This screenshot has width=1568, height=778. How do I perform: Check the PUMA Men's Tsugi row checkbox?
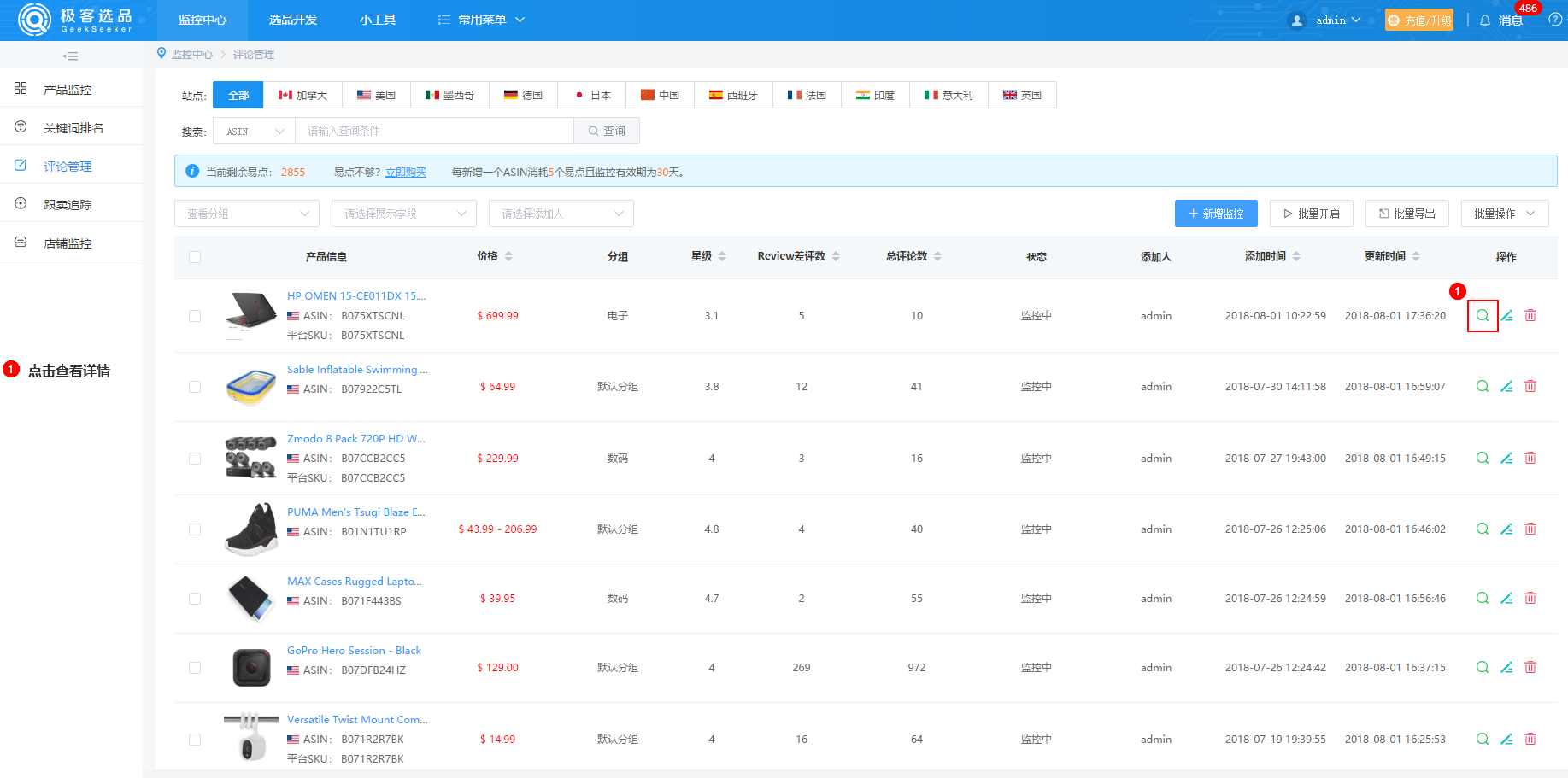(x=195, y=529)
